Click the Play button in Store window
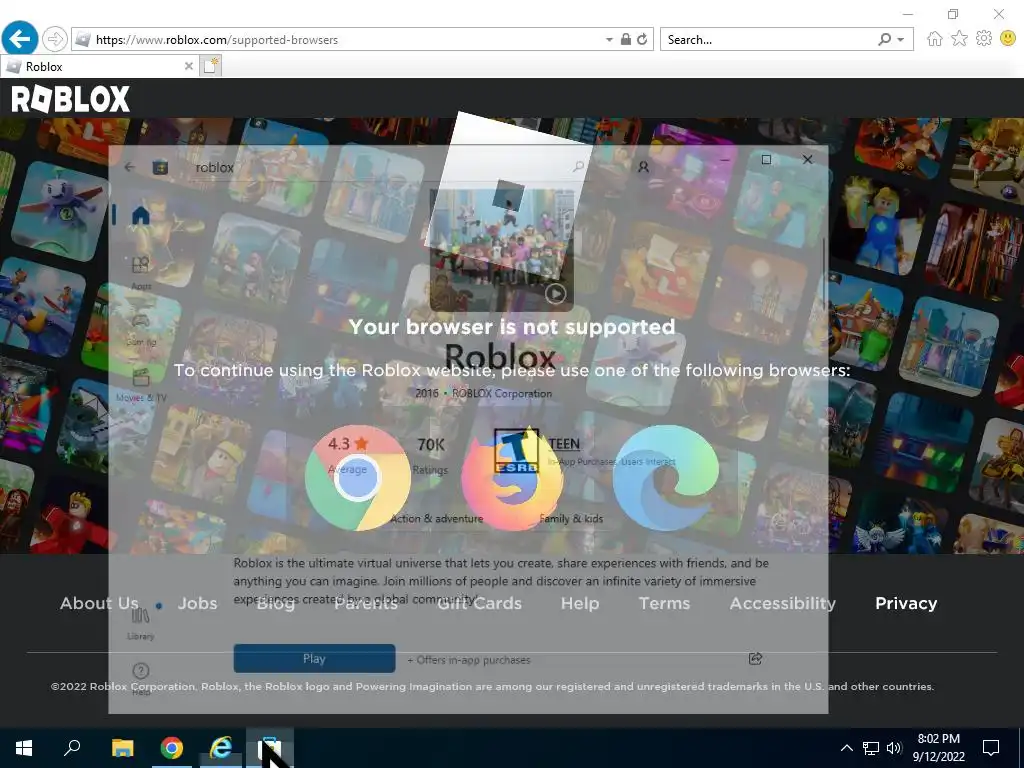Screen dimensions: 1024x768 (x=314, y=659)
